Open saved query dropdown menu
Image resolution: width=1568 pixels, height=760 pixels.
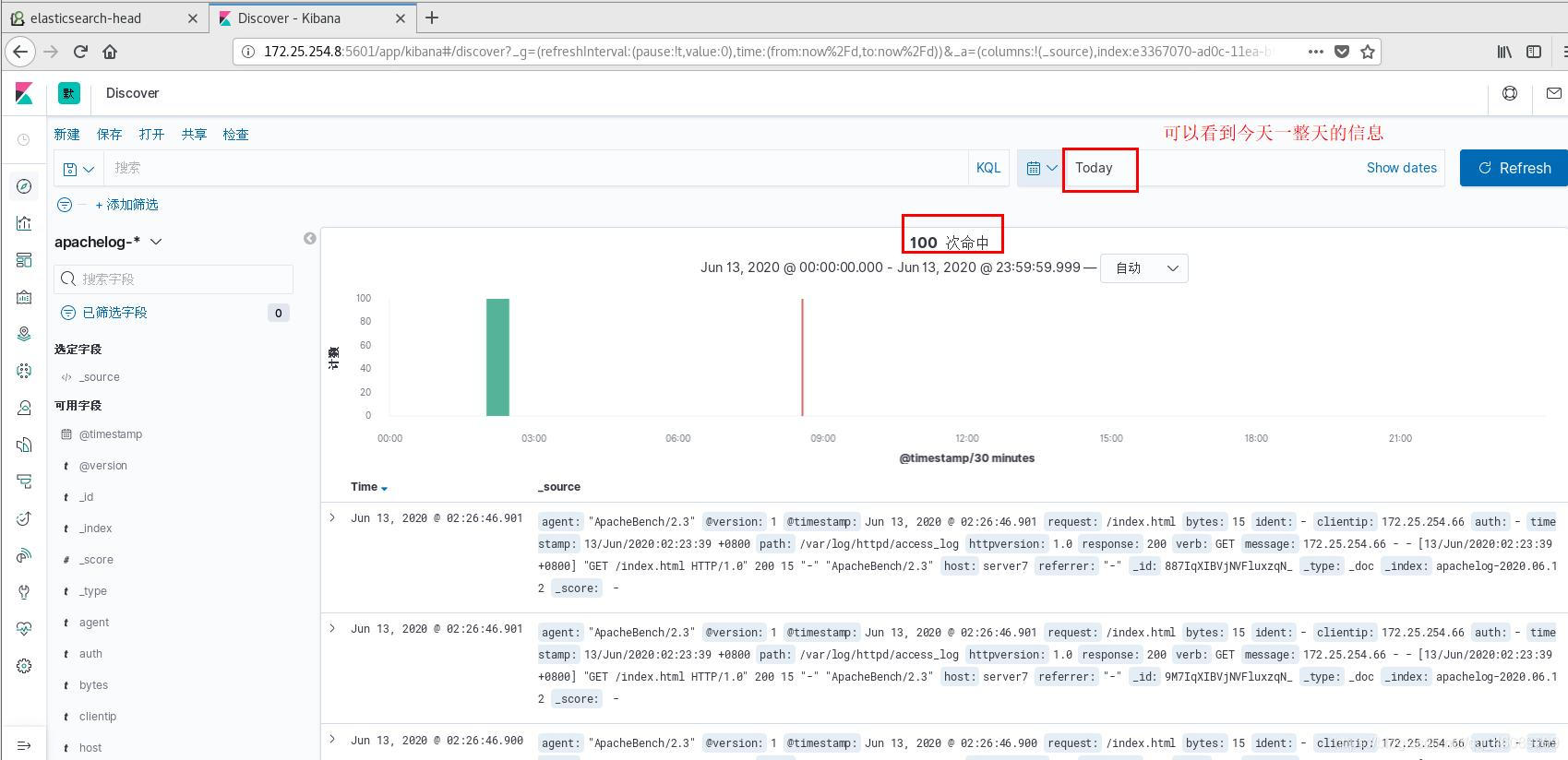click(x=78, y=169)
